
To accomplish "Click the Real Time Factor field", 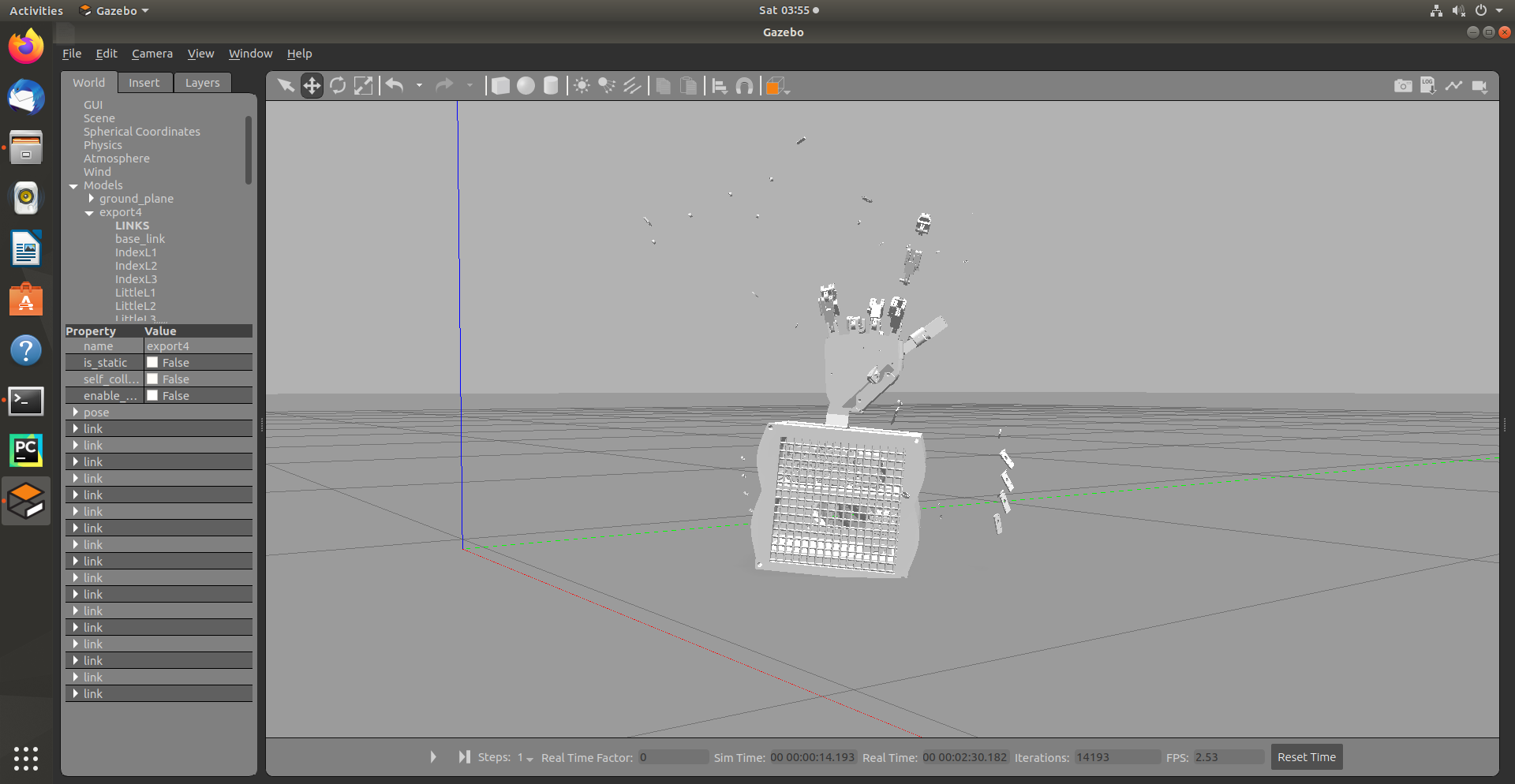I will click(x=673, y=757).
